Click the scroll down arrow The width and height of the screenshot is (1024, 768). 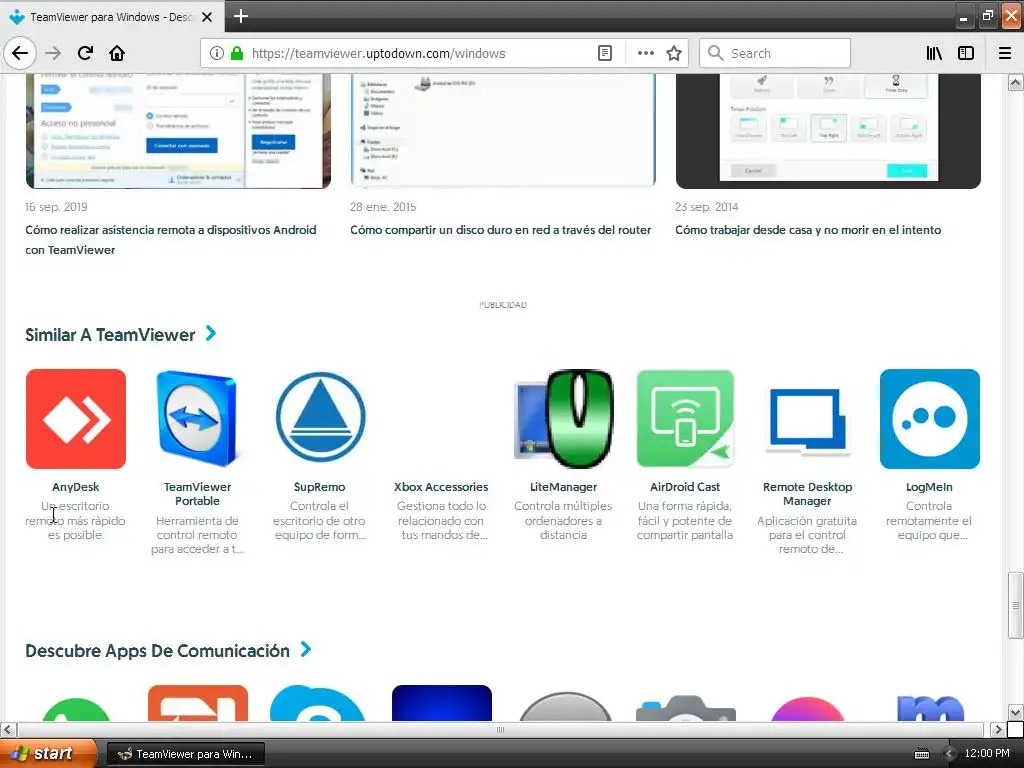tap(1015, 712)
